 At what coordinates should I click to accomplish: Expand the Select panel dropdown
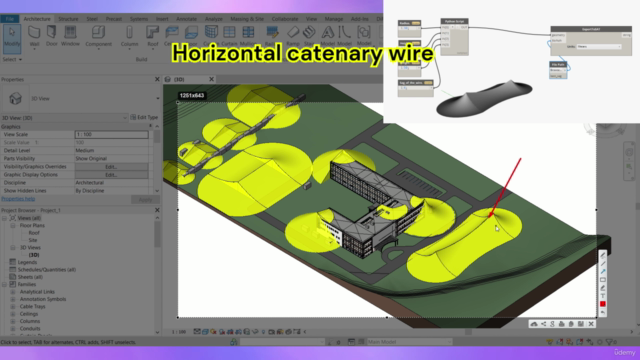12,60
